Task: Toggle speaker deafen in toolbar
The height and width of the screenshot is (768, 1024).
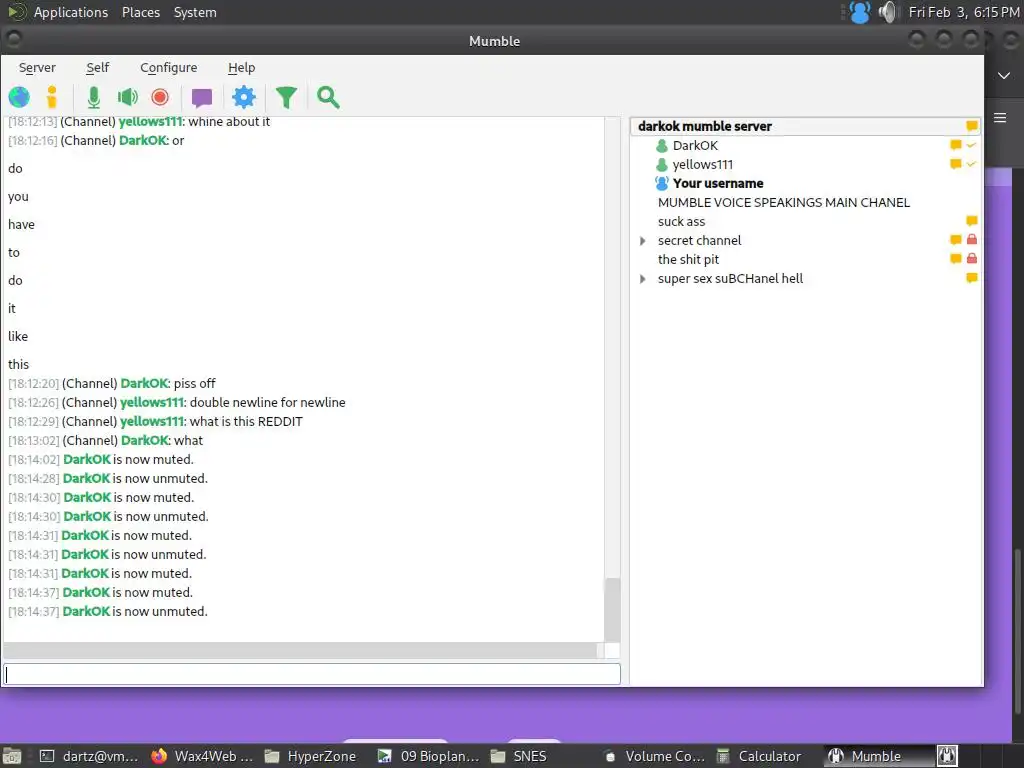Action: tap(127, 97)
